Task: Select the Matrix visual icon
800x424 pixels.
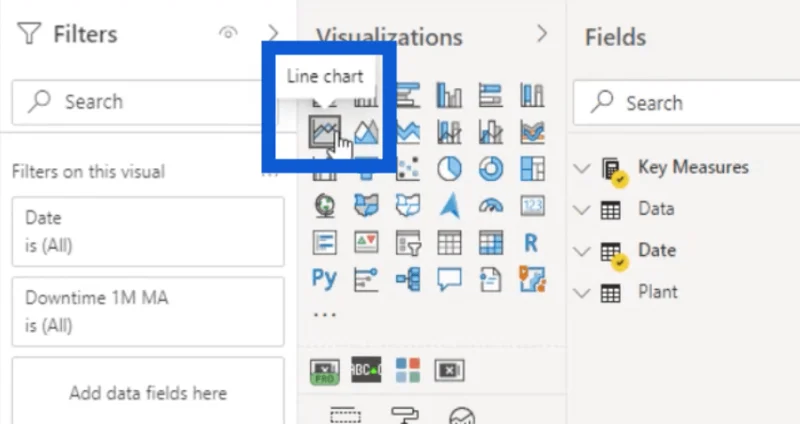Action: click(x=490, y=242)
